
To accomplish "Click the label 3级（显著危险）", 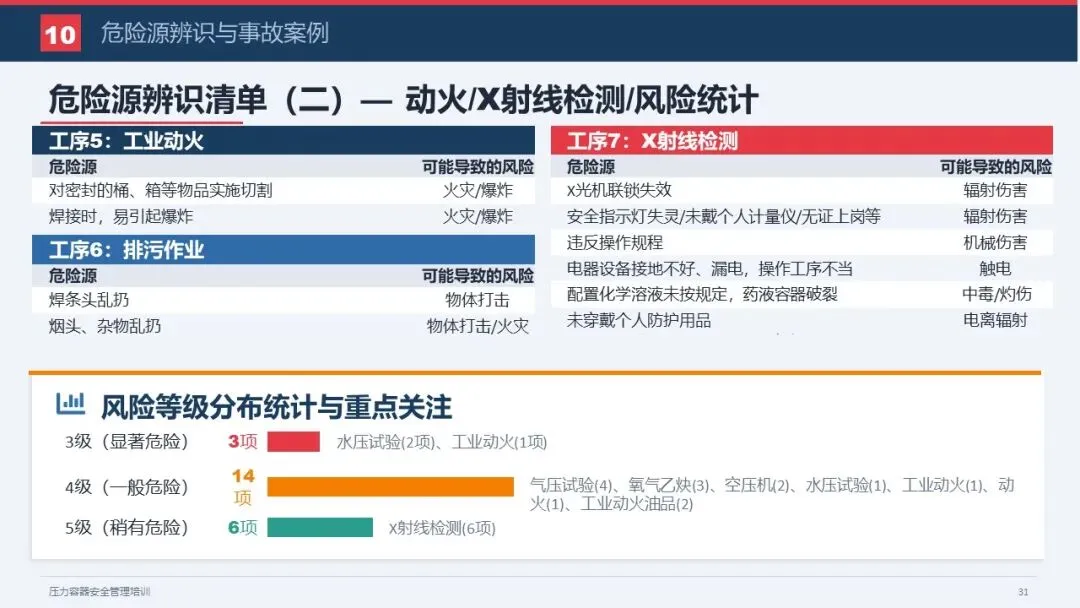I will (127, 441).
